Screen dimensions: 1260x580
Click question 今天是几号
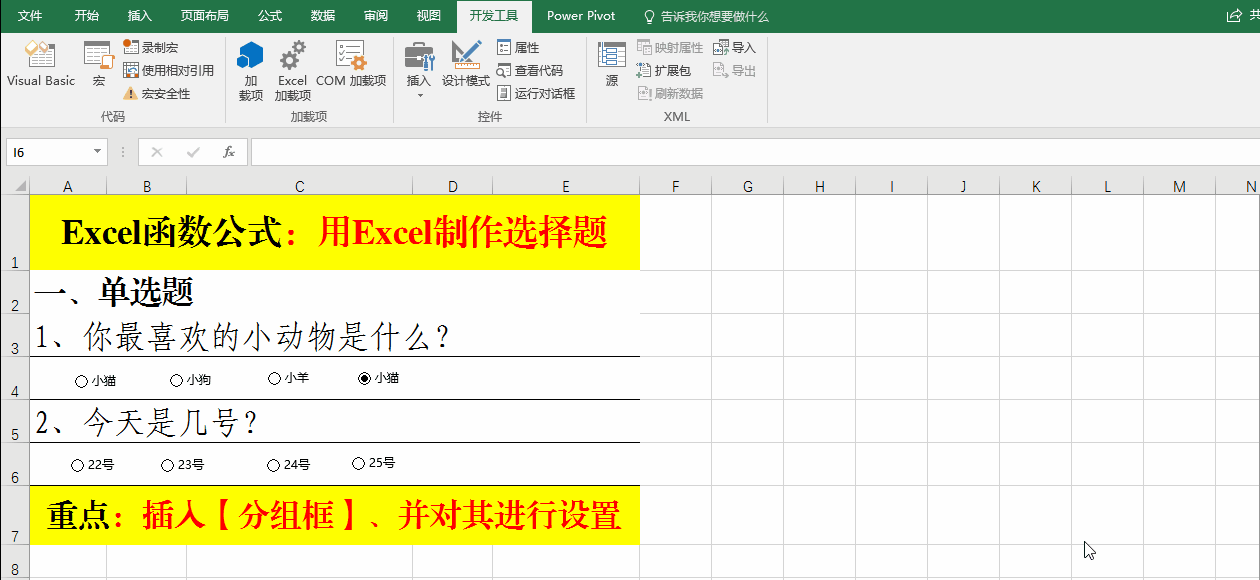pos(146,423)
